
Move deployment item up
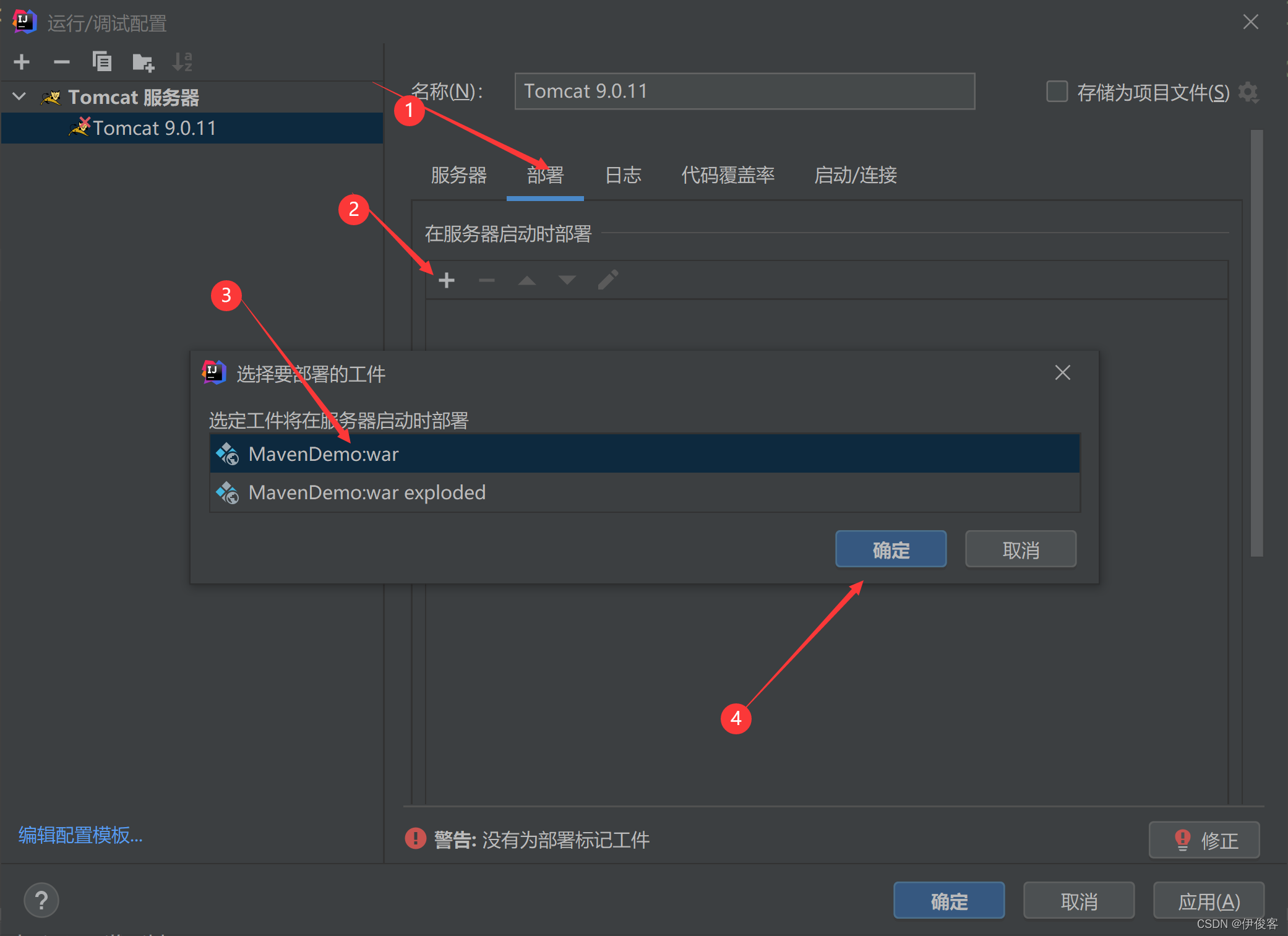527,281
